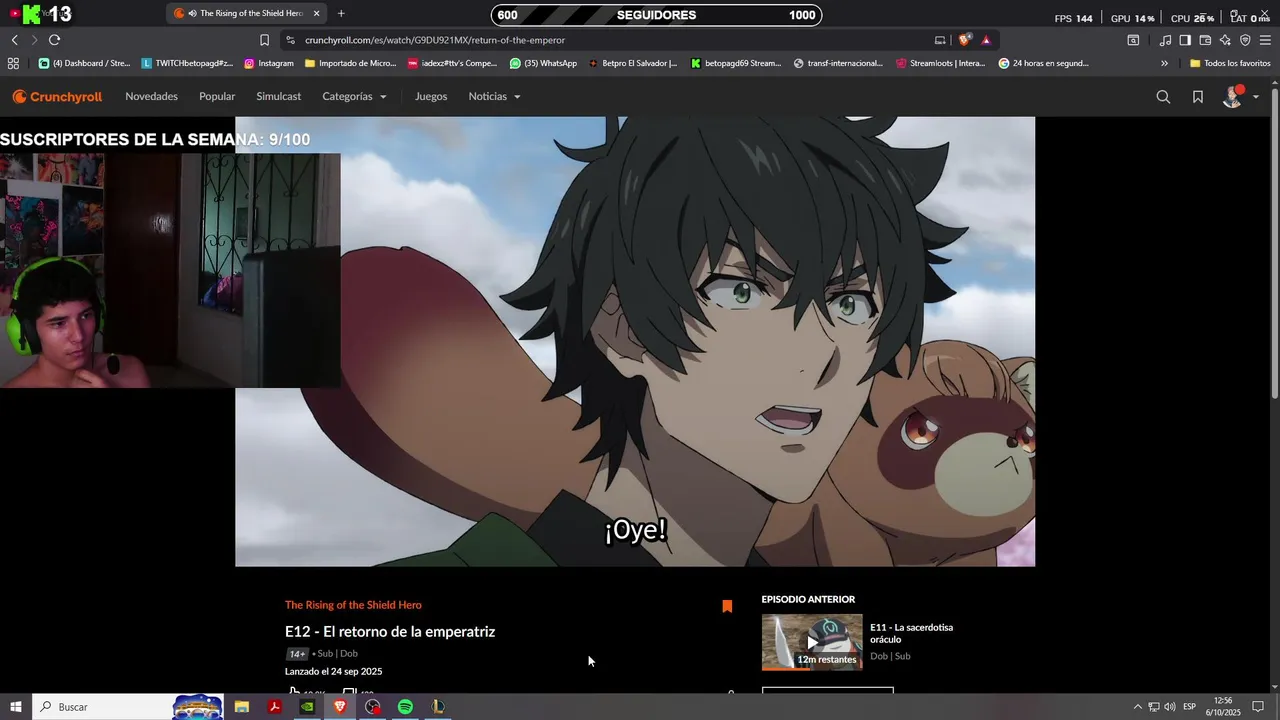This screenshot has height=720, width=1280.
Task: Switch to Brave browser in taskbar
Action: pyautogui.click(x=340, y=707)
